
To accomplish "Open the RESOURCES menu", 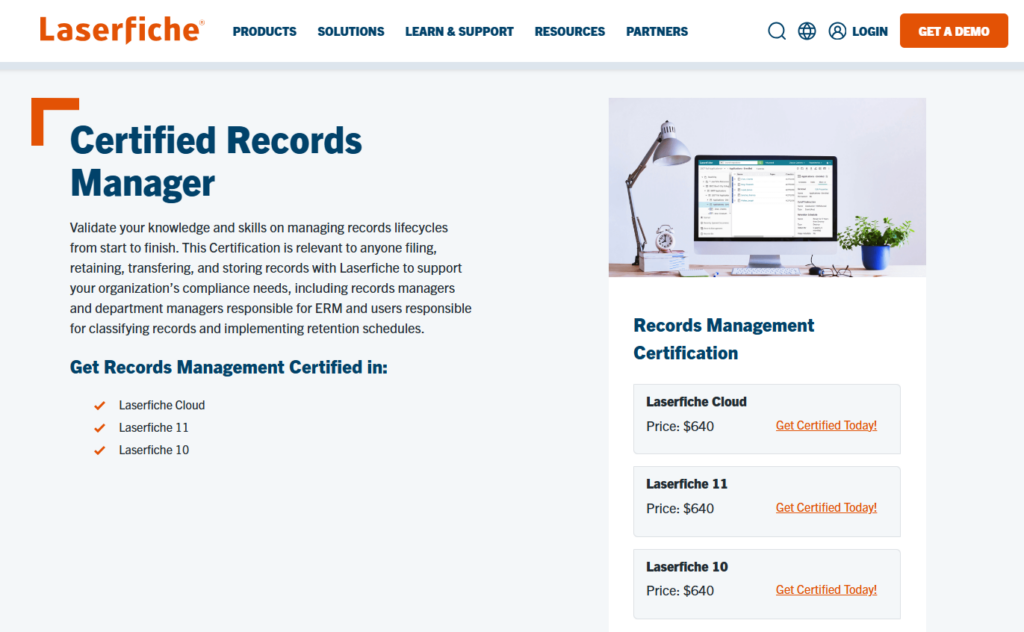I will coord(569,31).
